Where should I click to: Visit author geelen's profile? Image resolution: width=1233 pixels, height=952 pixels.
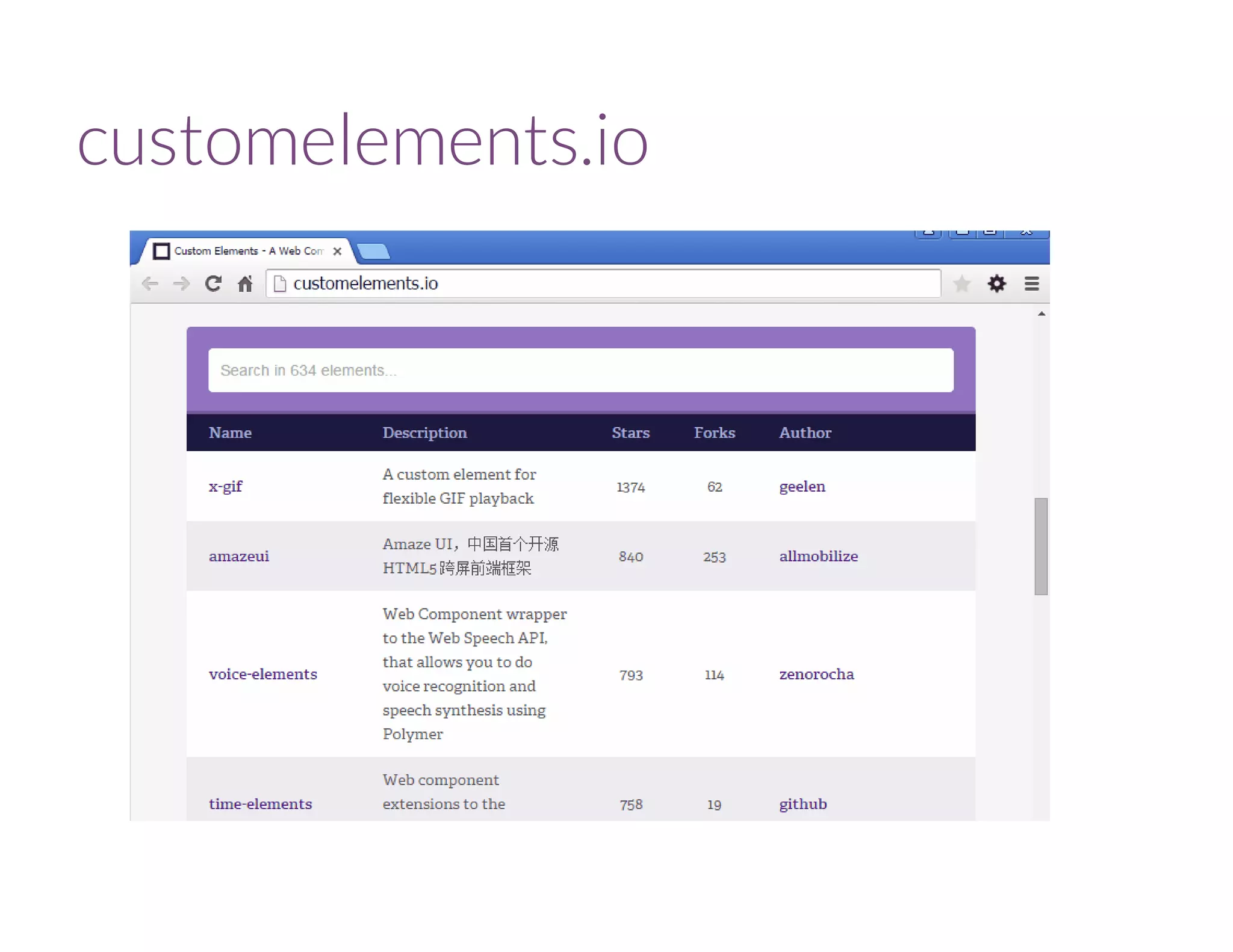click(x=802, y=487)
